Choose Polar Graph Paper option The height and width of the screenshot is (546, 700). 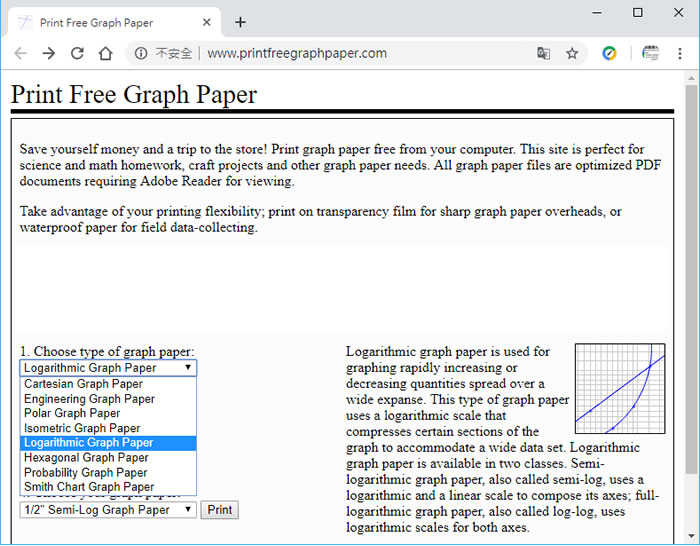tap(108, 413)
